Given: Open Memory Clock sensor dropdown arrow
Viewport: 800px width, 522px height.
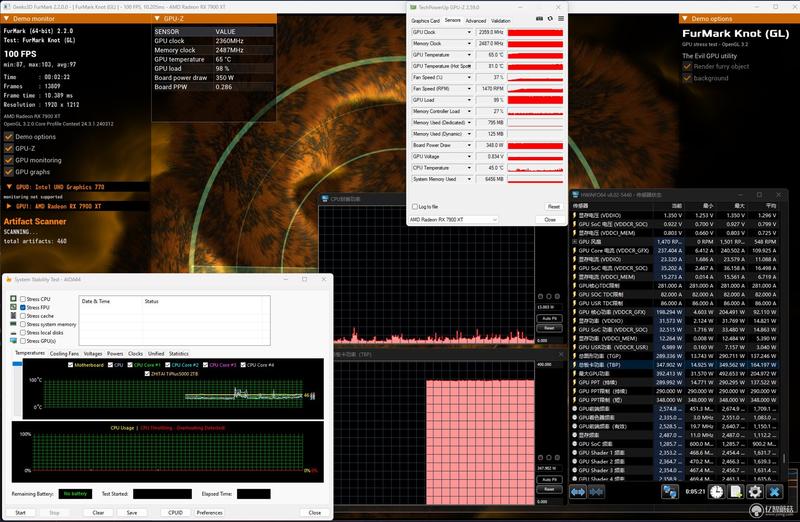Looking at the screenshot, I should coord(469,43).
